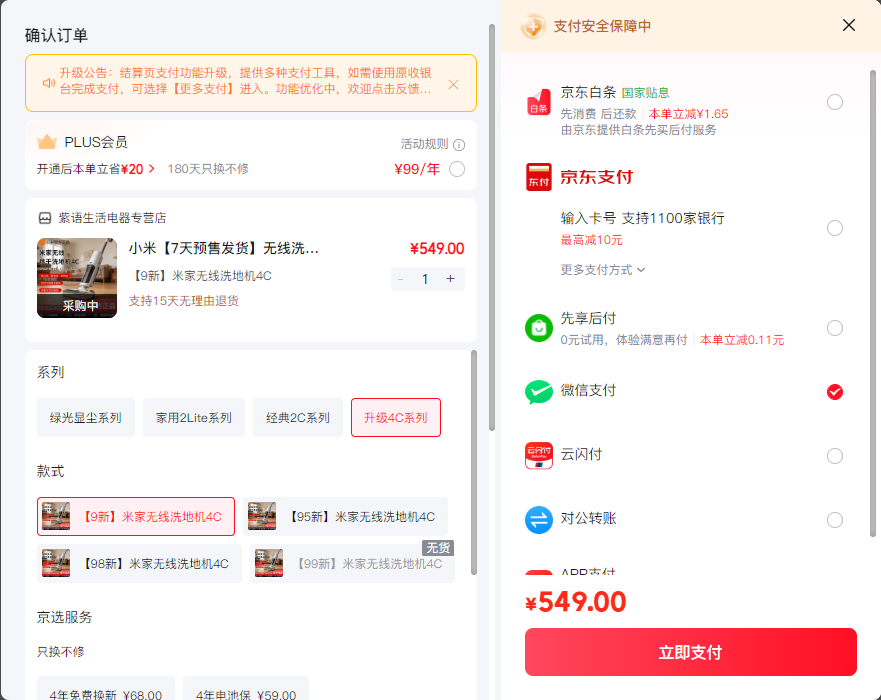Click 180天只换不修 text
881x700 pixels.
[208, 169]
